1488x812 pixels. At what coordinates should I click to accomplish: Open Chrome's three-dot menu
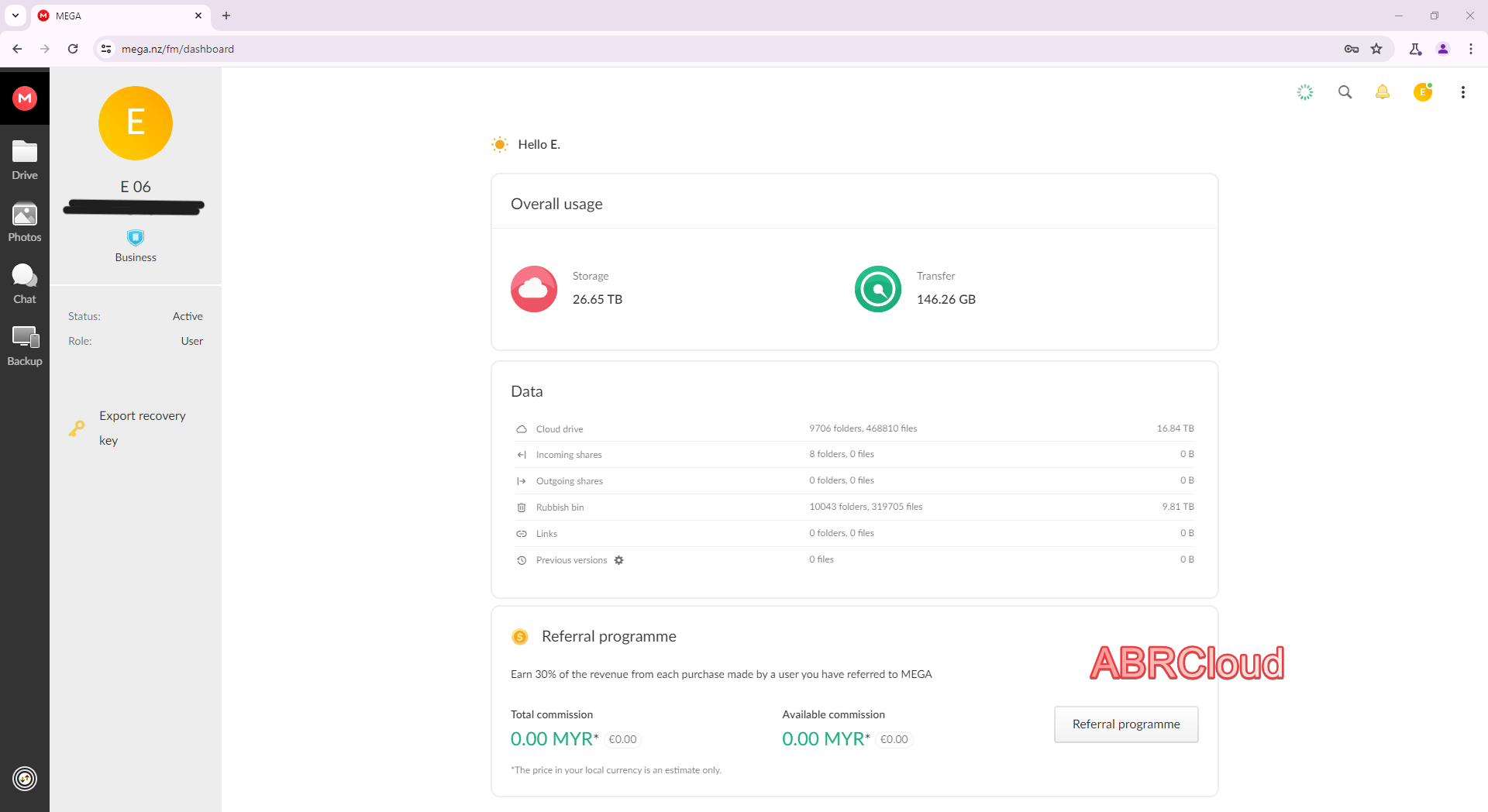(x=1470, y=49)
